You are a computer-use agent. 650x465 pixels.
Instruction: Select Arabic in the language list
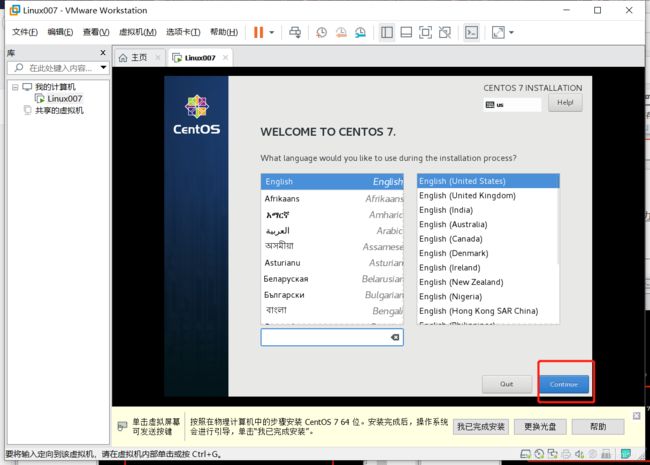click(332, 230)
